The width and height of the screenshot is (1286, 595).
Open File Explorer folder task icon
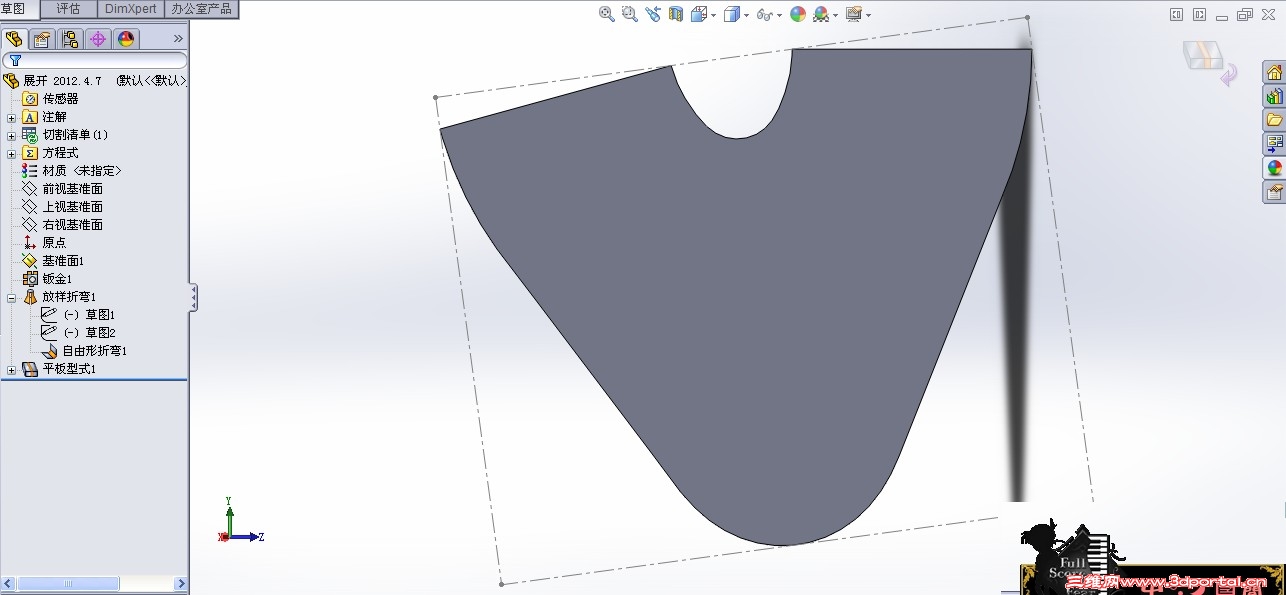1274,120
